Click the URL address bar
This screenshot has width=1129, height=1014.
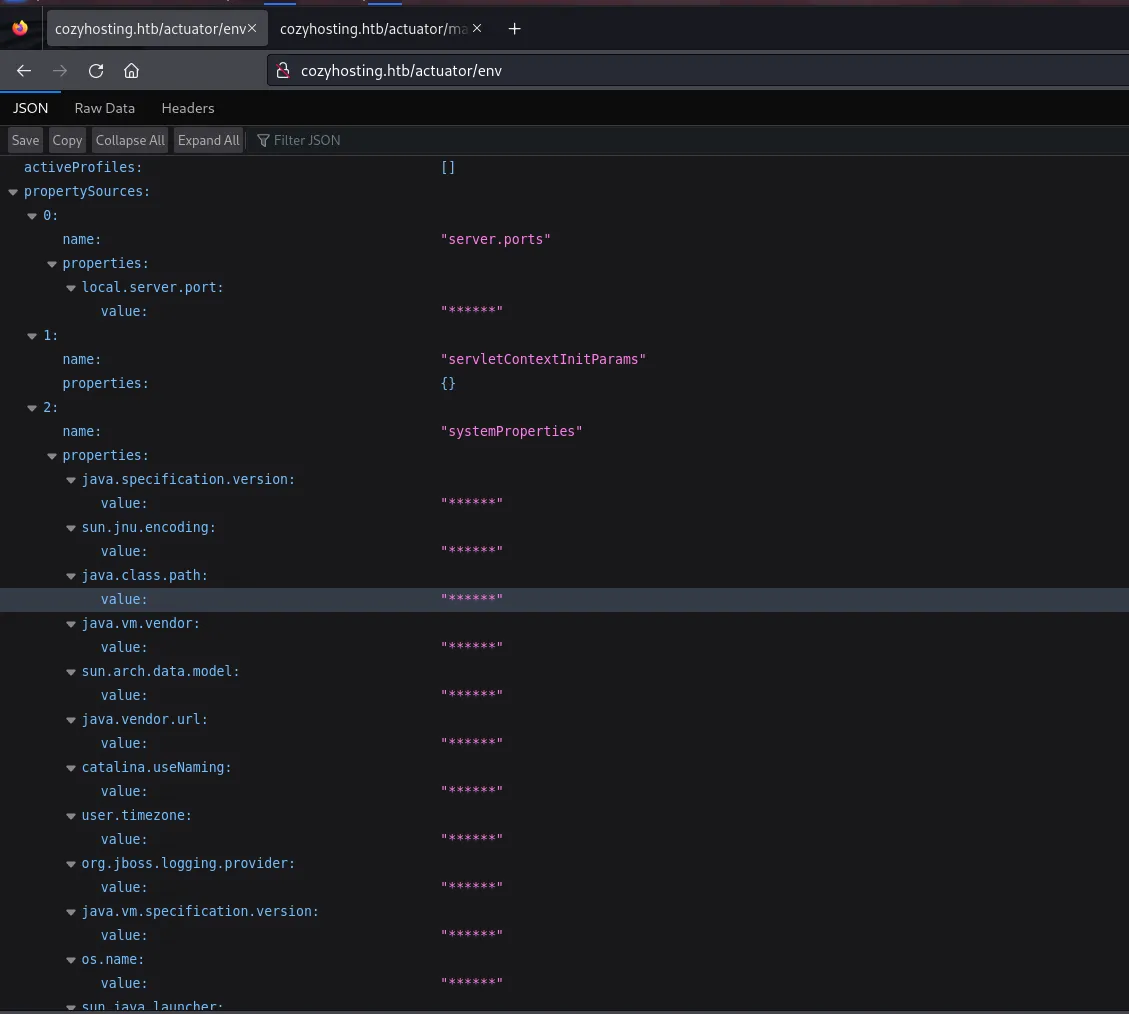698,71
